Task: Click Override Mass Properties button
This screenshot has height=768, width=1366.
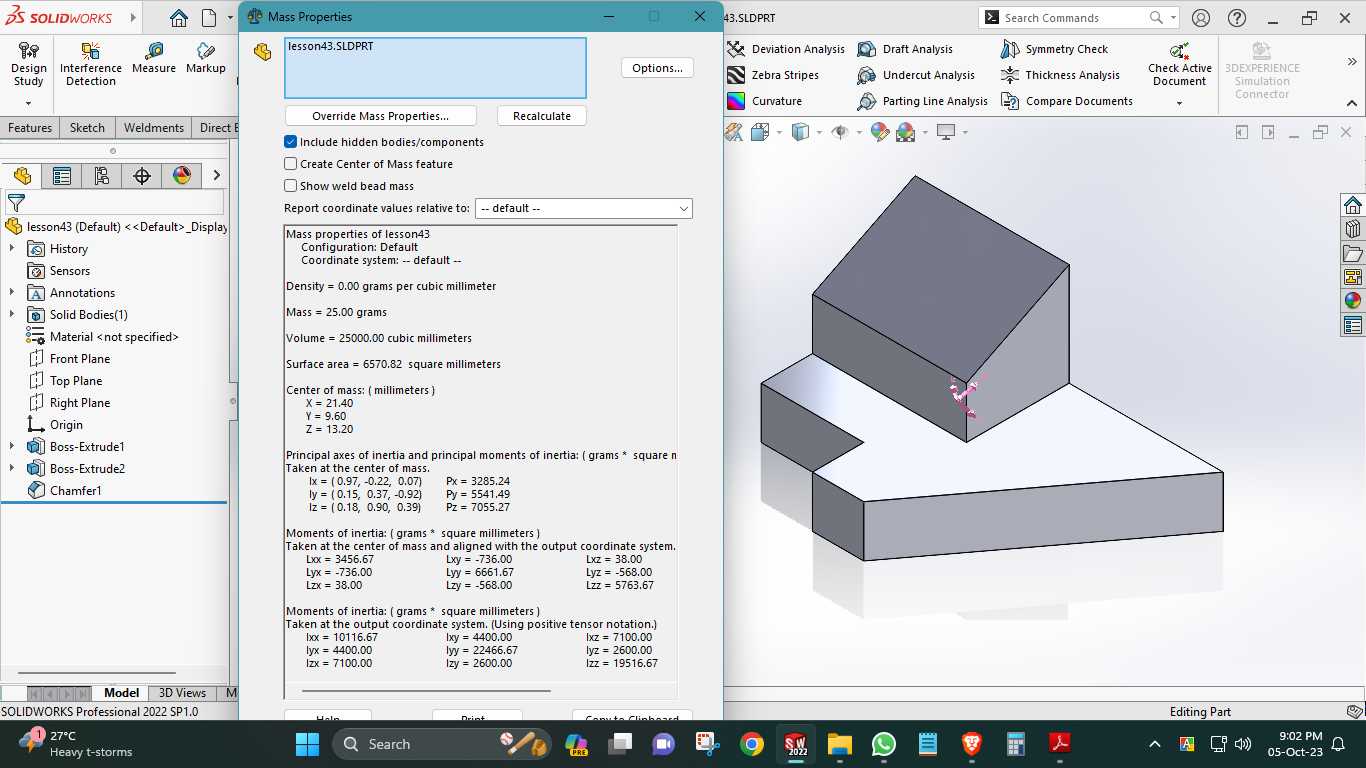Action: click(380, 116)
